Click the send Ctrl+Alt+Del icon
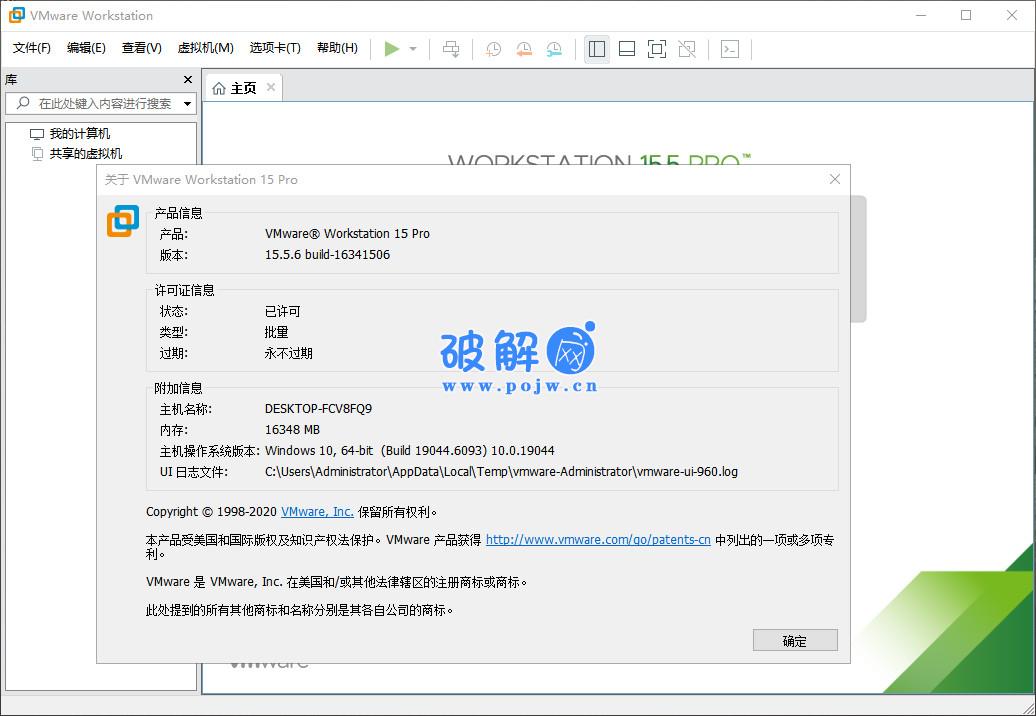 pyautogui.click(x=451, y=48)
